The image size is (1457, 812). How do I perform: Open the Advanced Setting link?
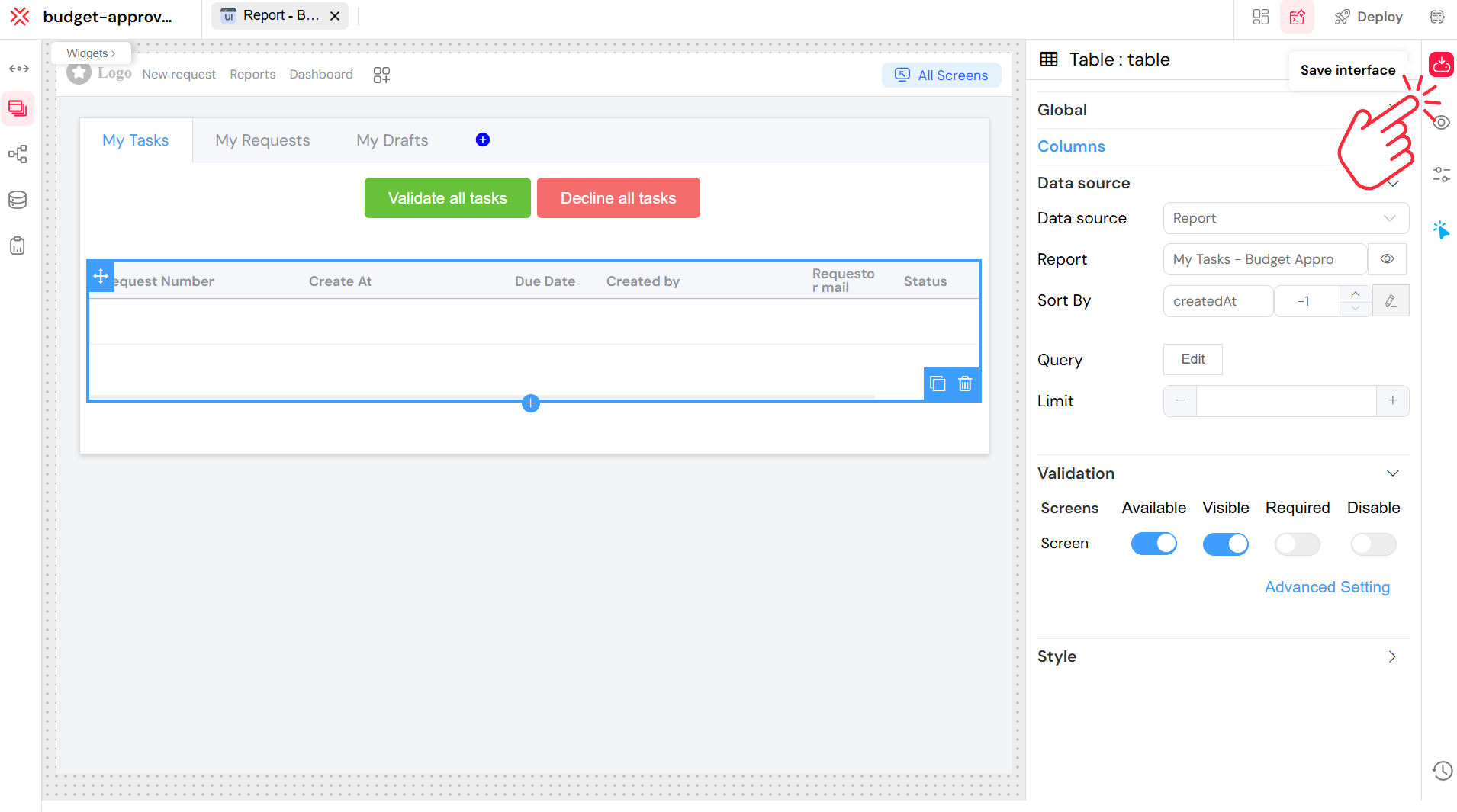point(1327,587)
